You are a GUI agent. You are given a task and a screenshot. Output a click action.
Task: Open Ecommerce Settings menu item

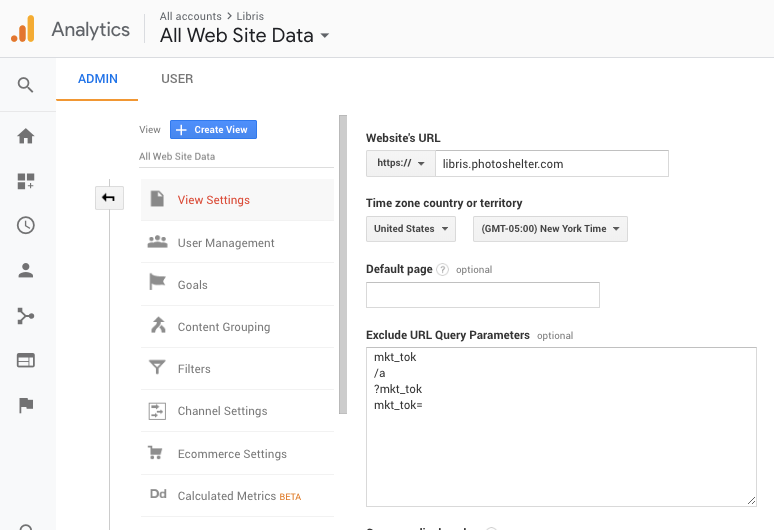[237, 454]
